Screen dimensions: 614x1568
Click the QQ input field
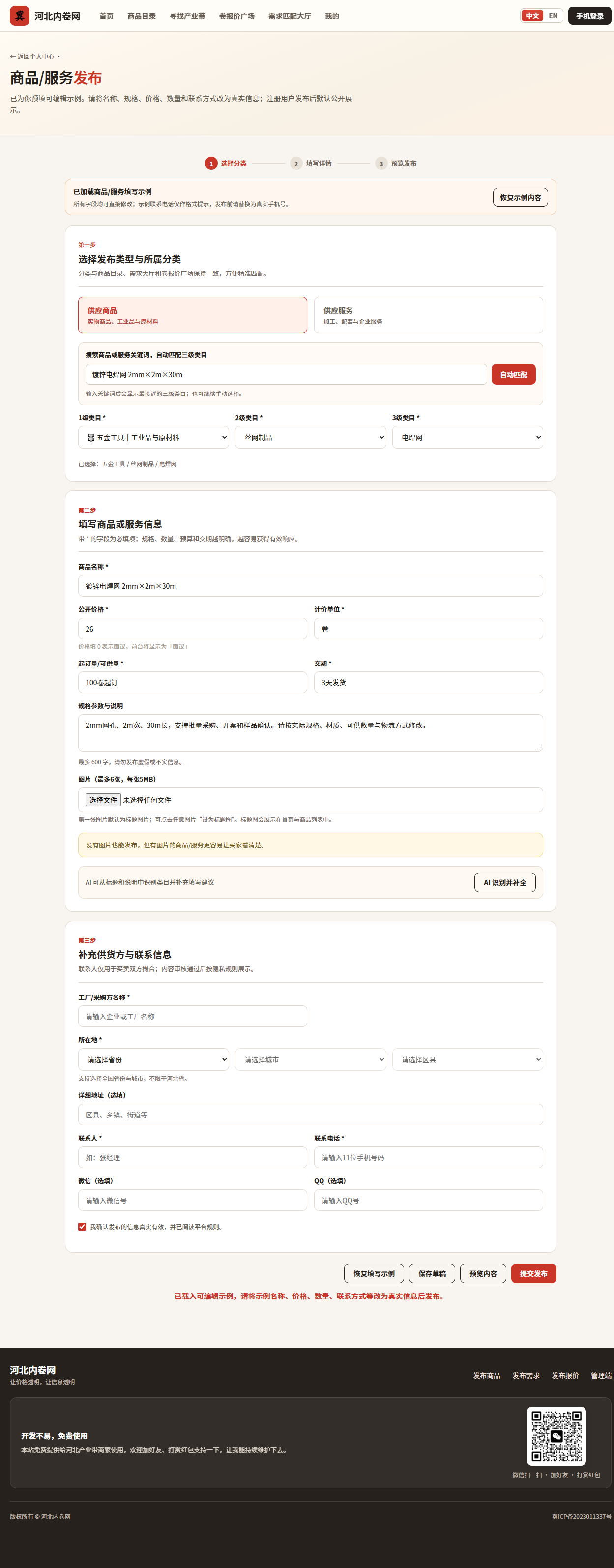pyautogui.click(x=428, y=1200)
